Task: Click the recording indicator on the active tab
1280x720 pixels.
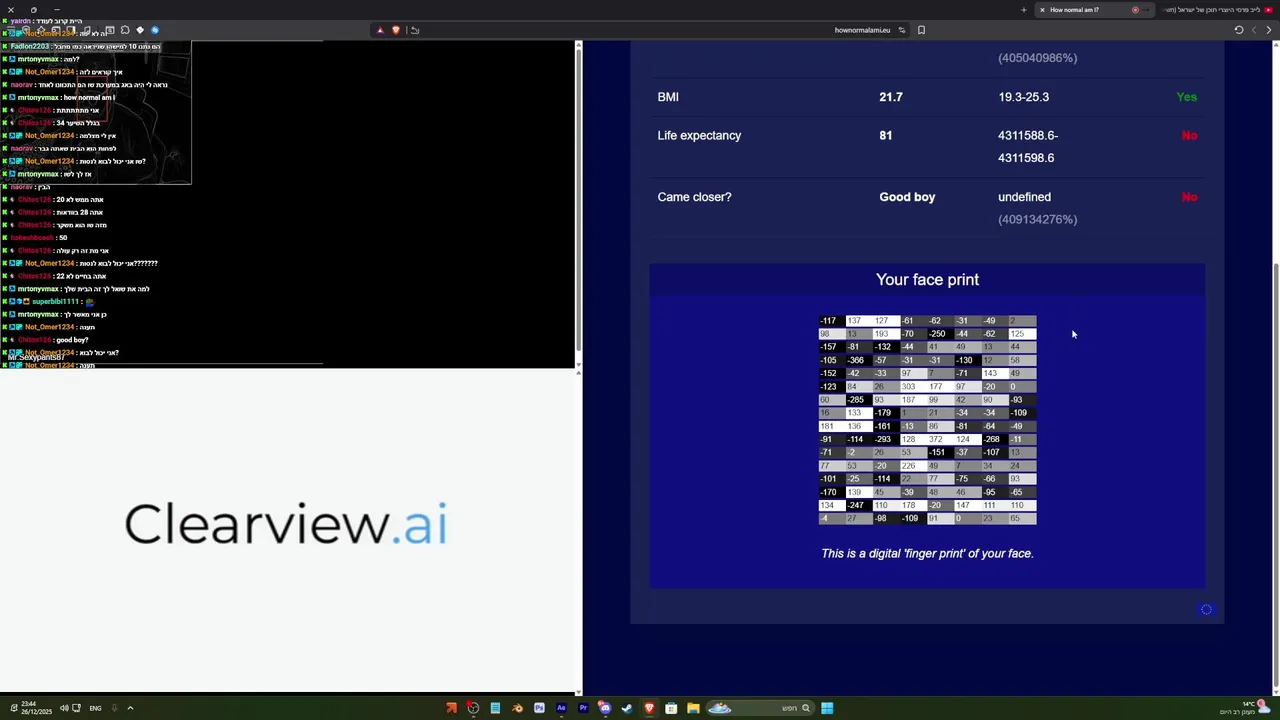Action: [x=1135, y=10]
